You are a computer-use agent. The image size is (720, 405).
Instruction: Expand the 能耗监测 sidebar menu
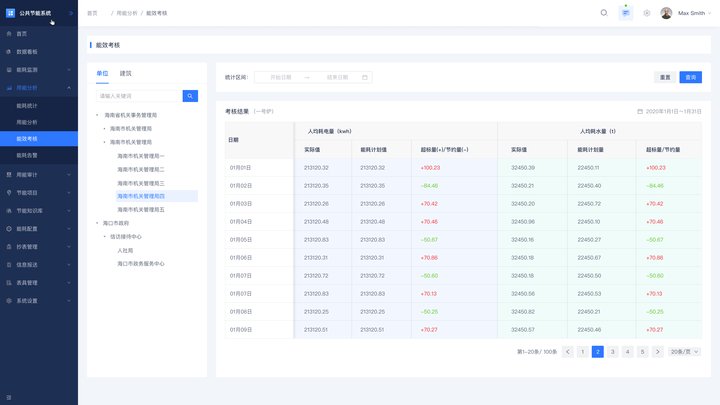(38, 69)
